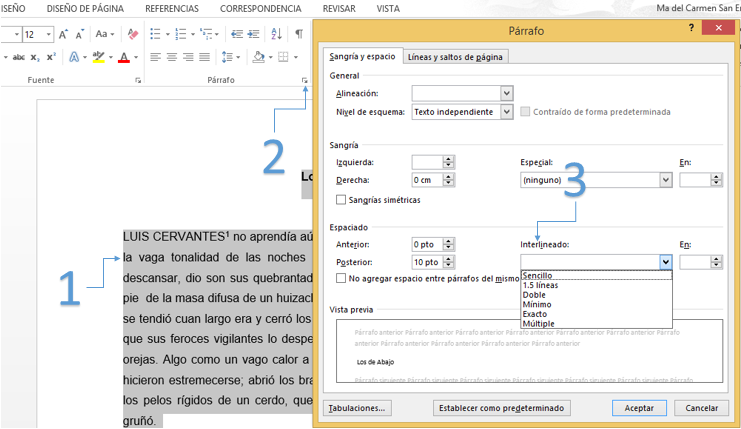Image resolution: width=741 pixels, height=429 pixels.
Task: Enable the Sangrías simétricas checkbox
Action: coord(341,200)
